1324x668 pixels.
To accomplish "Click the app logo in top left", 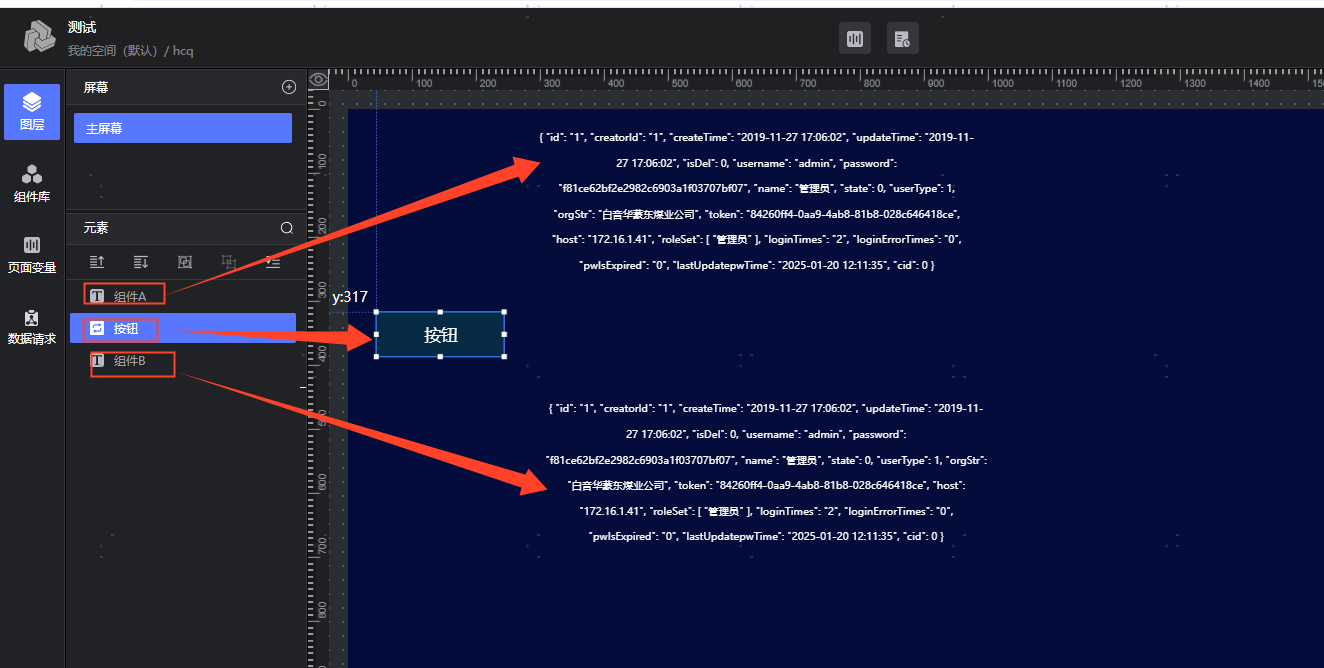I will [x=40, y=38].
